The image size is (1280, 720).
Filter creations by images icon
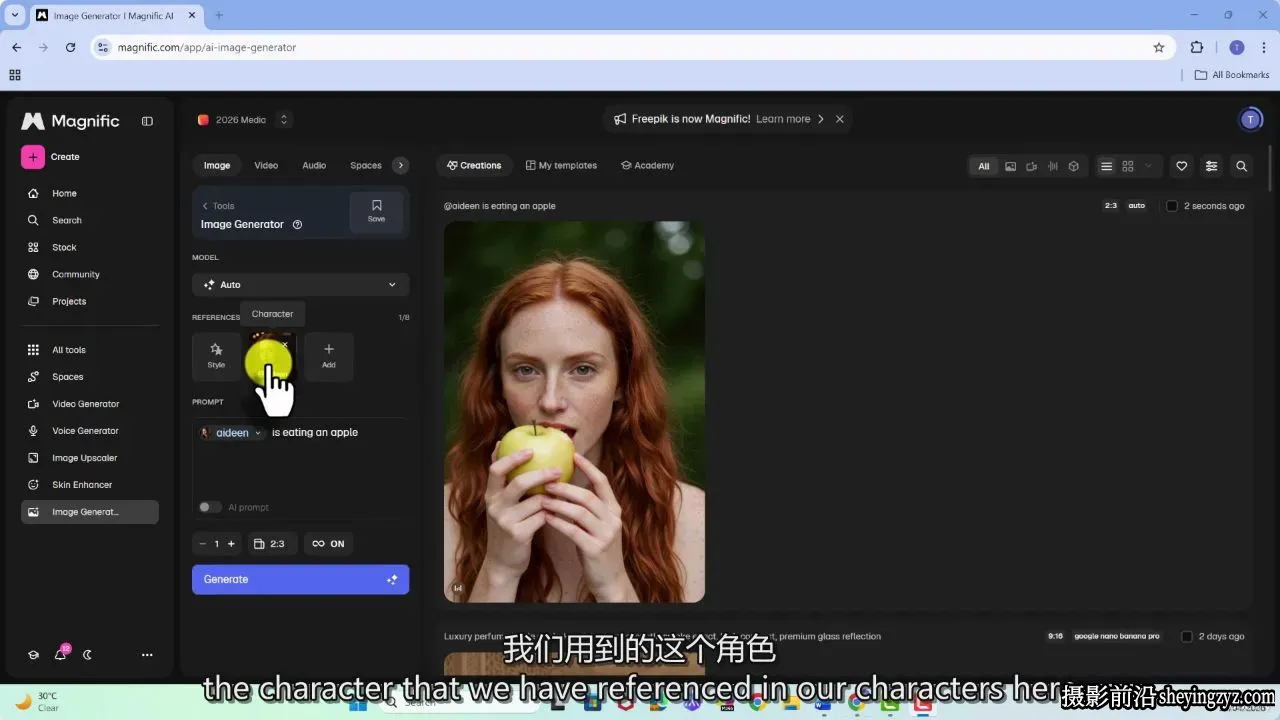click(x=1010, y=166)
